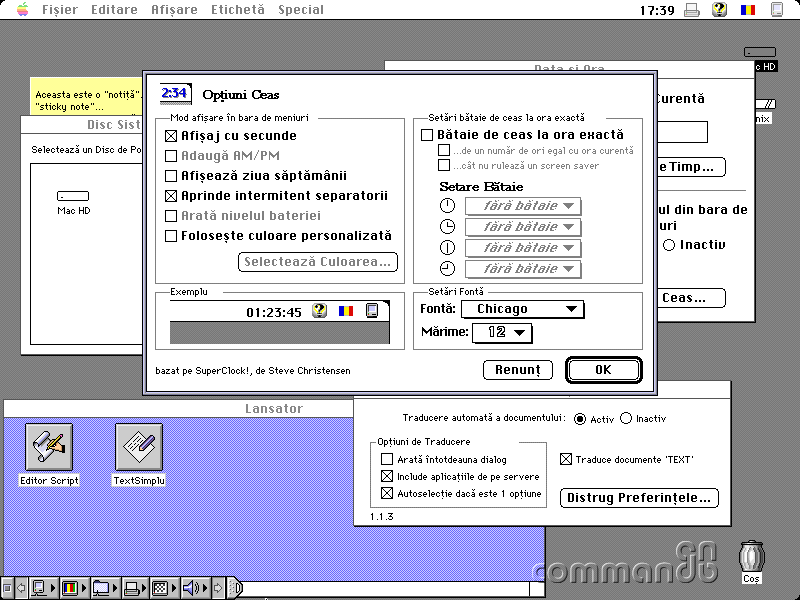
Task: Open the fourth fără bătaie popup
Action: [x=523, y=269]
